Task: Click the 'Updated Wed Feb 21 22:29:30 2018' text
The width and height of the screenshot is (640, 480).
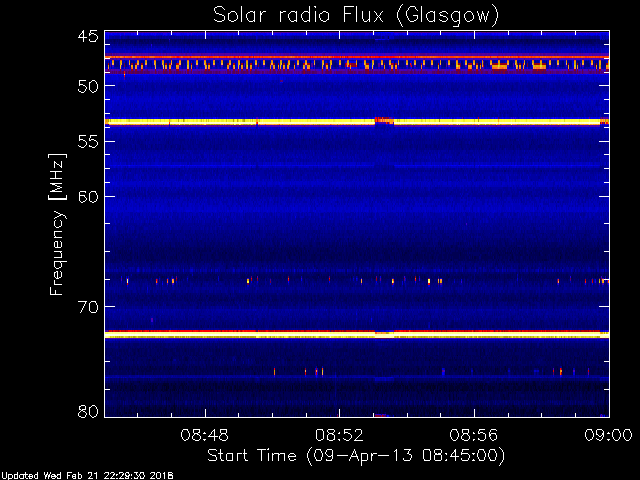Action: [87, 476]
